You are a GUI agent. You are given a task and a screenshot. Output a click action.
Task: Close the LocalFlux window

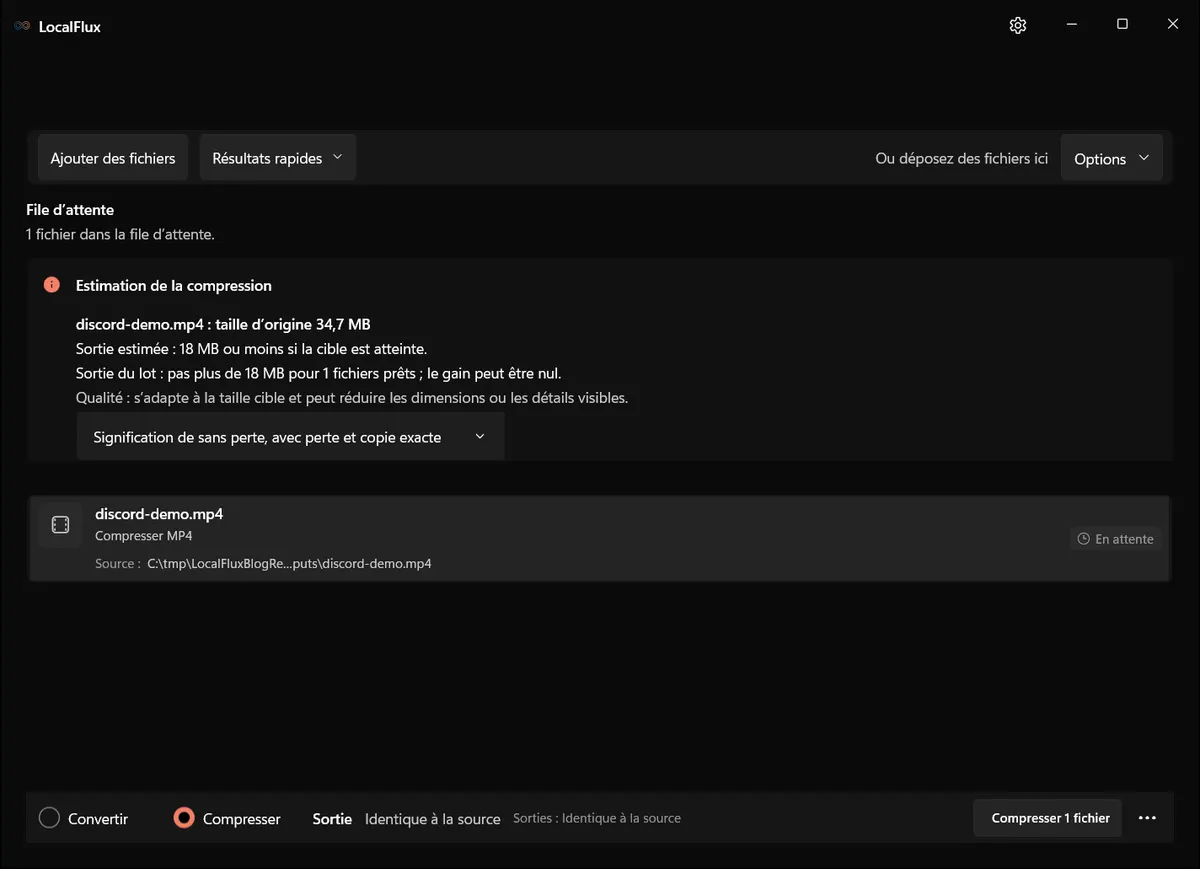pos(1173,24)
